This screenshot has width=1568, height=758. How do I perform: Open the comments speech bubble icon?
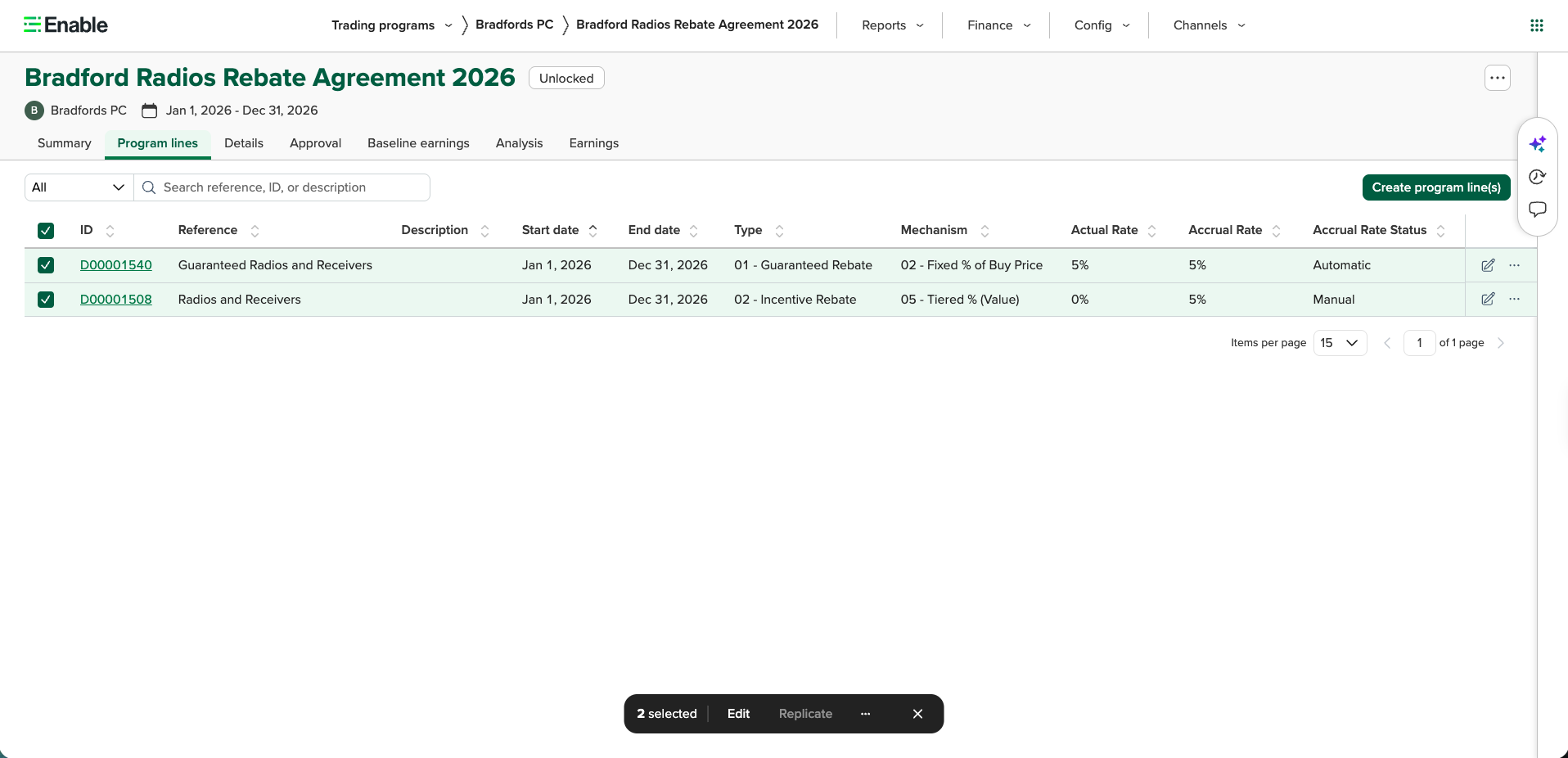click(x=1538, y=210)
